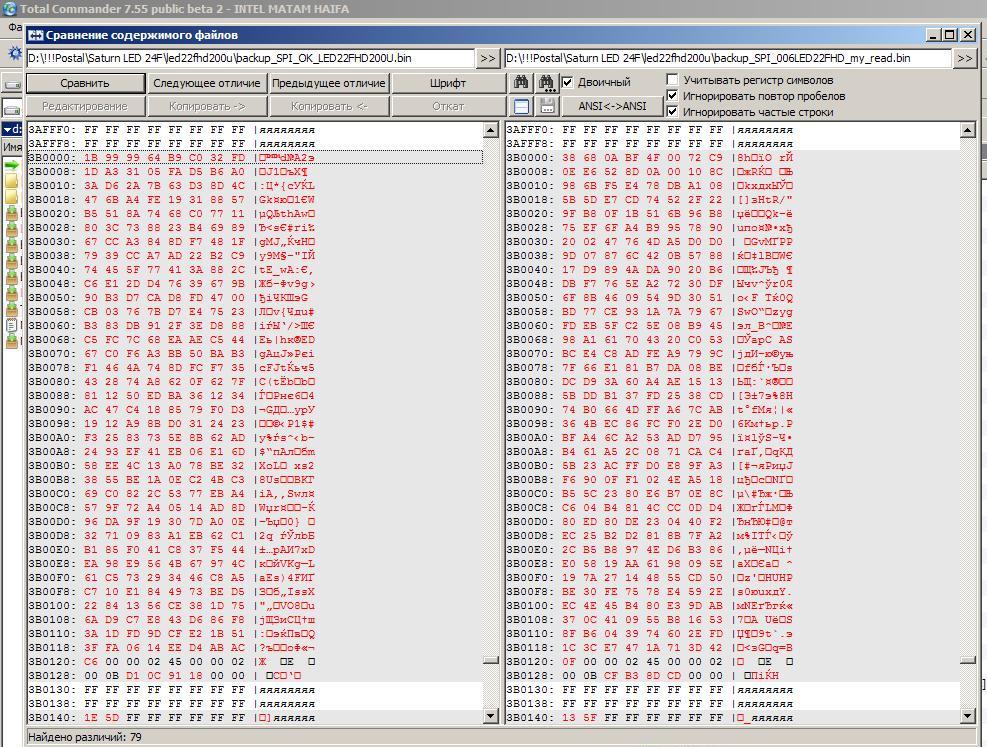The width and height of the screenshot is (987, 747).
Task: Click the compare window title bar icon
Action: (x=35, y=35)
